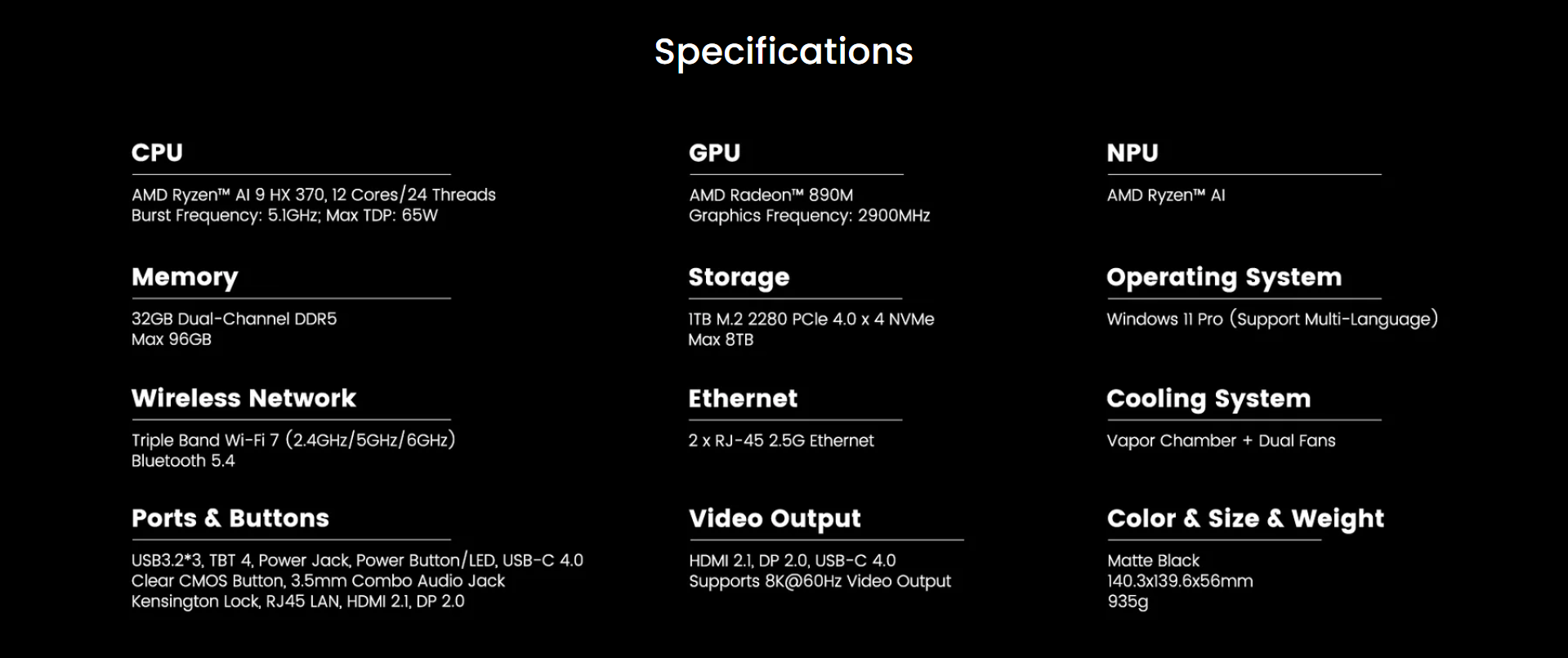Select the Wireless Network heading
The height and width of the screenshot is (658, 1568).
tap(243, 398)
